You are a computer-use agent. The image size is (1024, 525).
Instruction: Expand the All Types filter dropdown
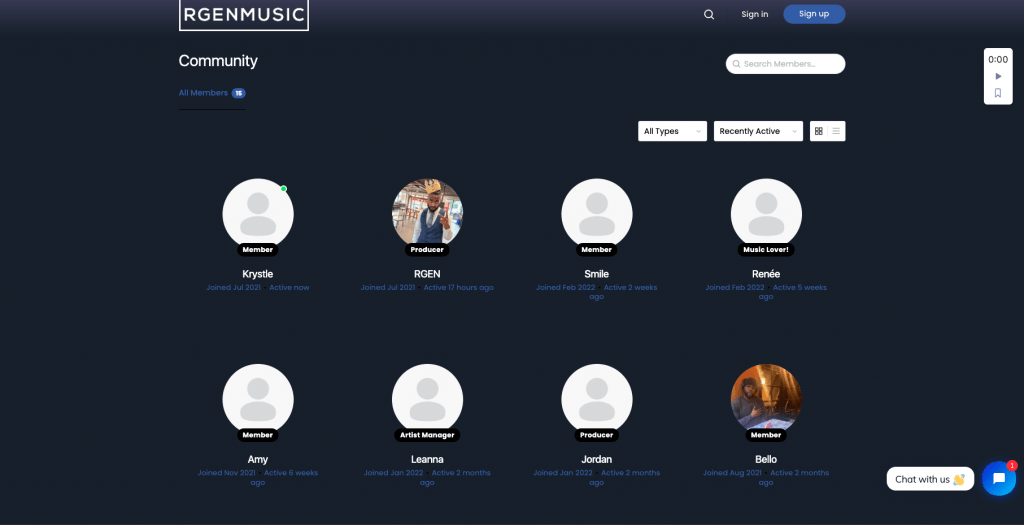(x=672, y=131)
